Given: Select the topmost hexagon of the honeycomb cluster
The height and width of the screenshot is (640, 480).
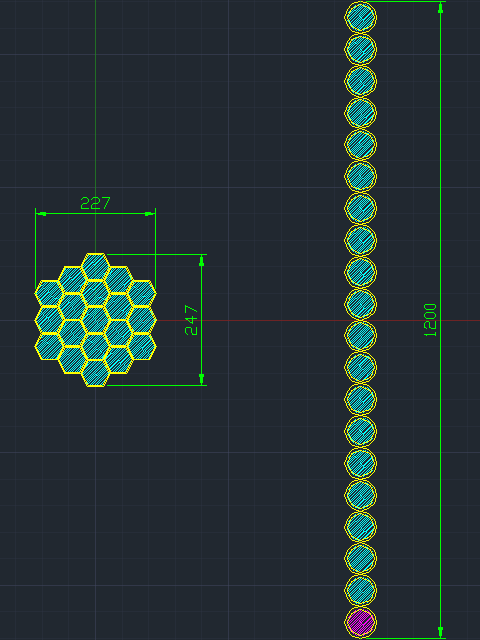Looking at the screenshot, I should [95, 267].
